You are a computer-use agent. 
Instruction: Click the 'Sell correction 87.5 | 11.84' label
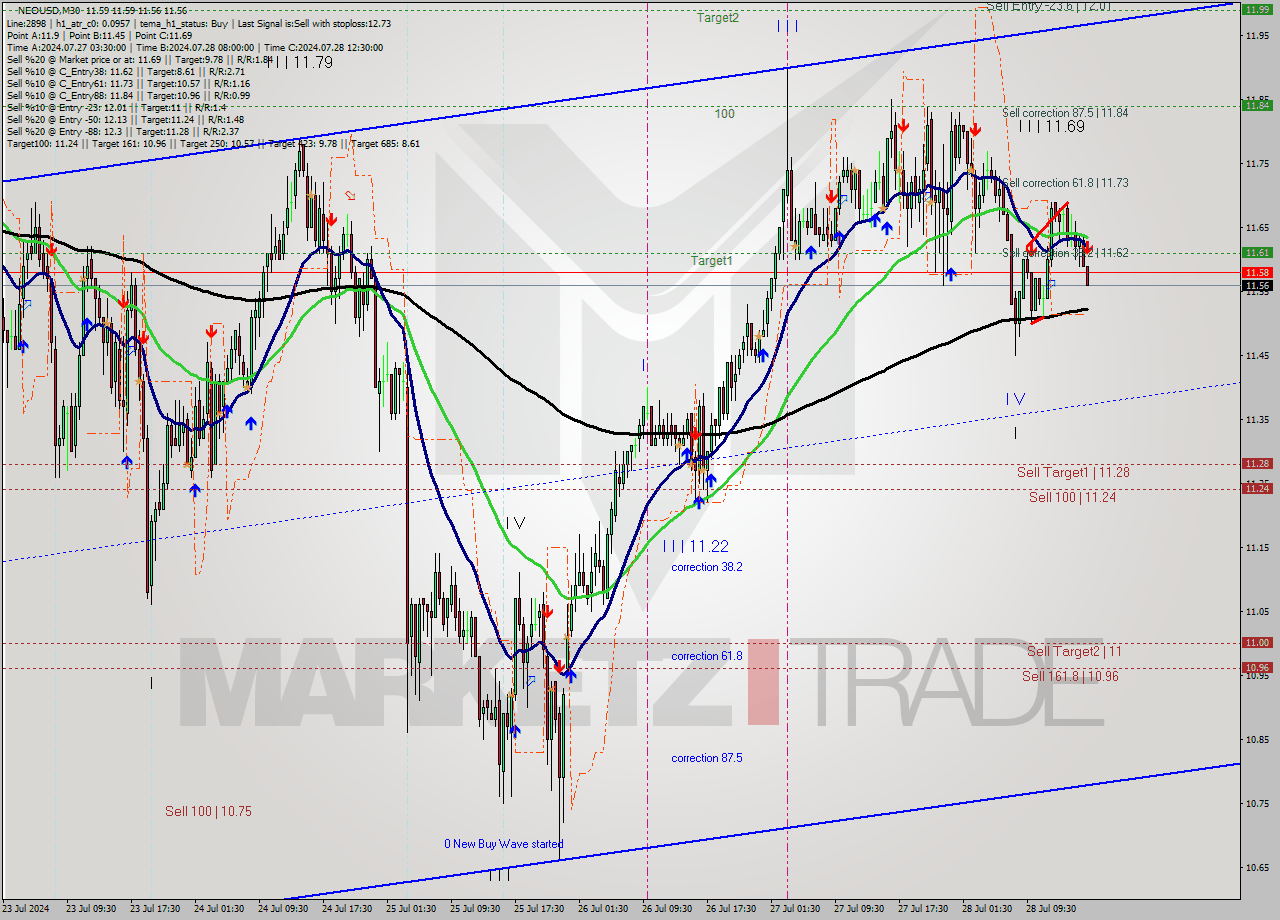pos(1065,113)
